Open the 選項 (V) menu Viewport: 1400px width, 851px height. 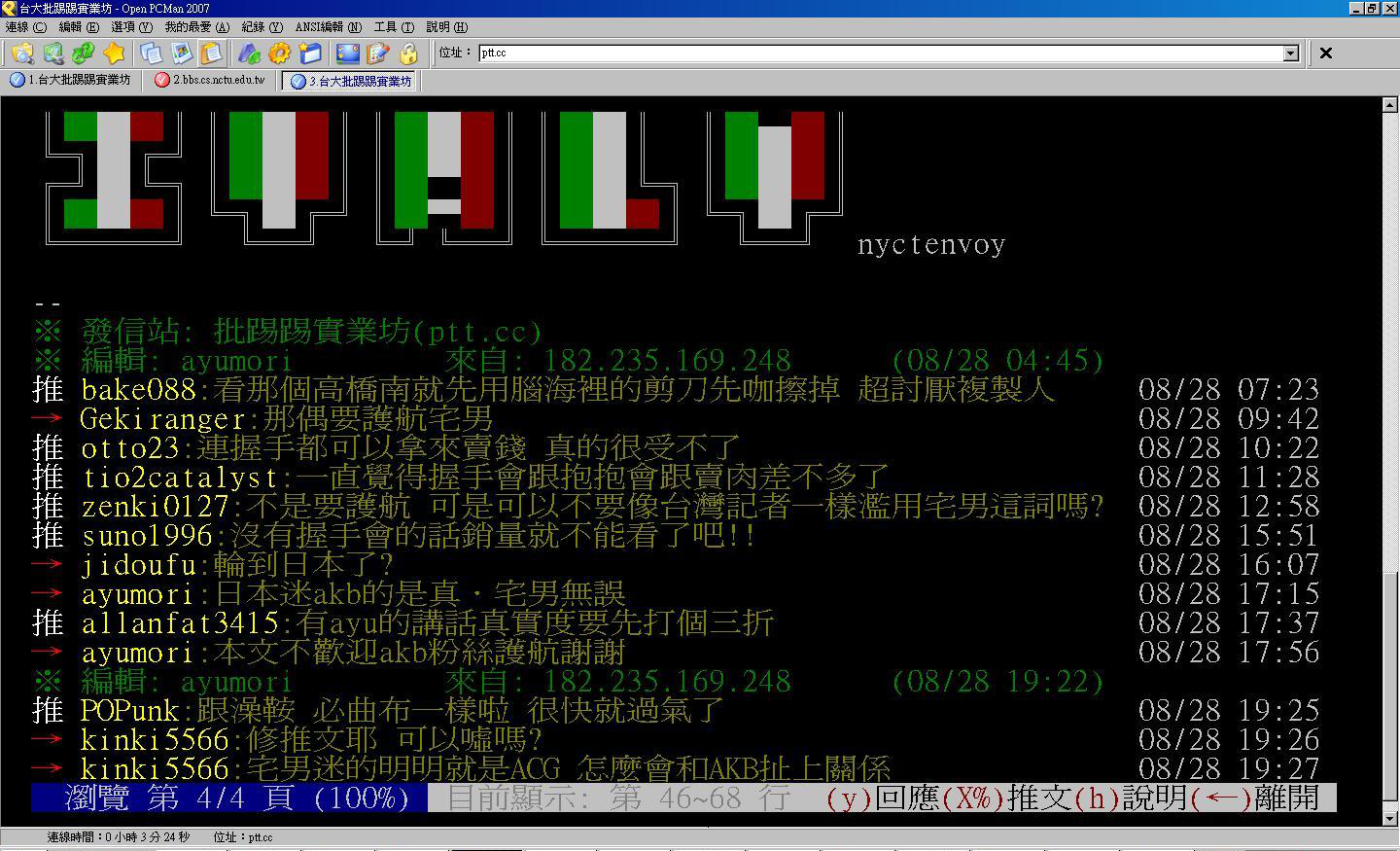[131, 27]
